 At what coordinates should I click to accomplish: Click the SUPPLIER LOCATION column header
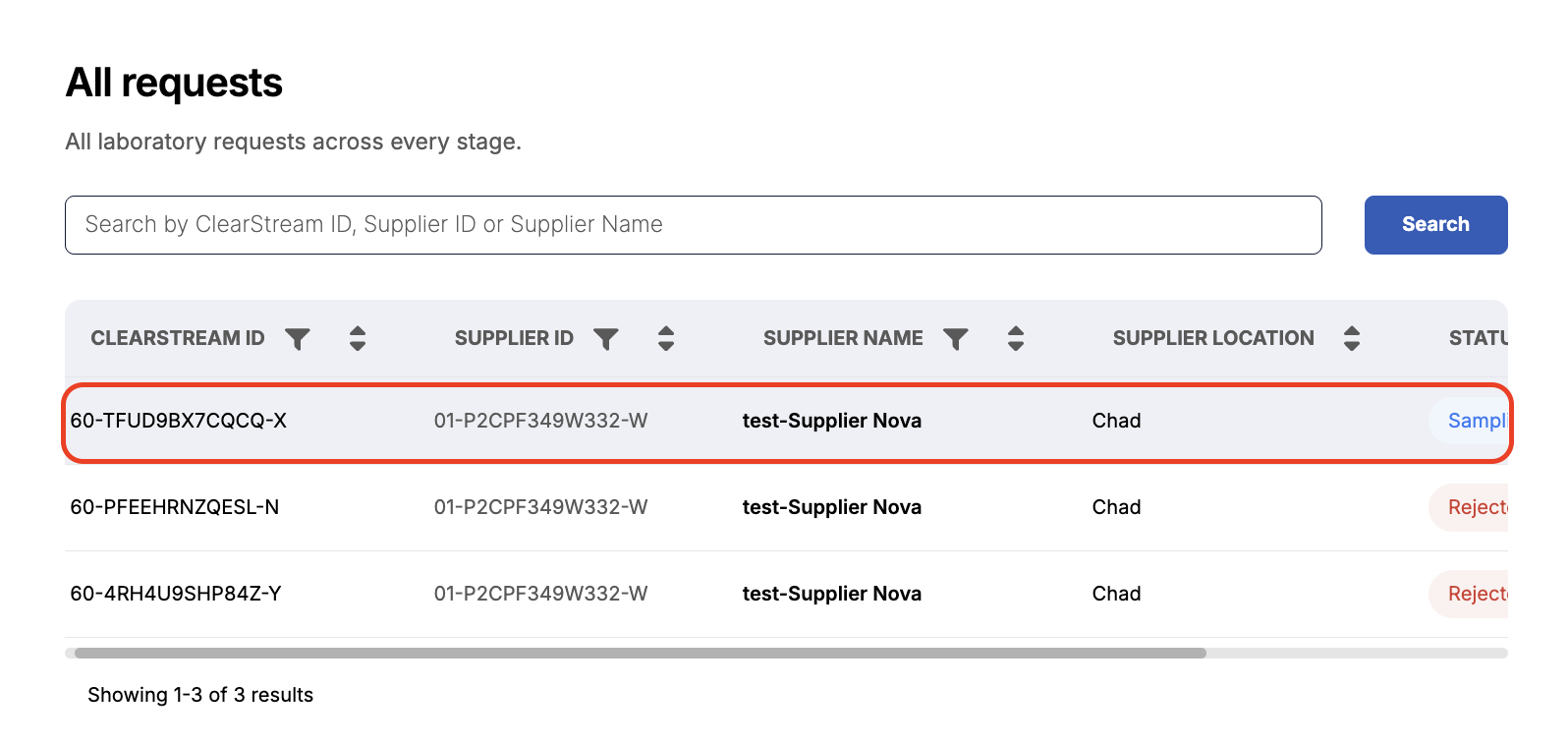(x=1213, y=338)
